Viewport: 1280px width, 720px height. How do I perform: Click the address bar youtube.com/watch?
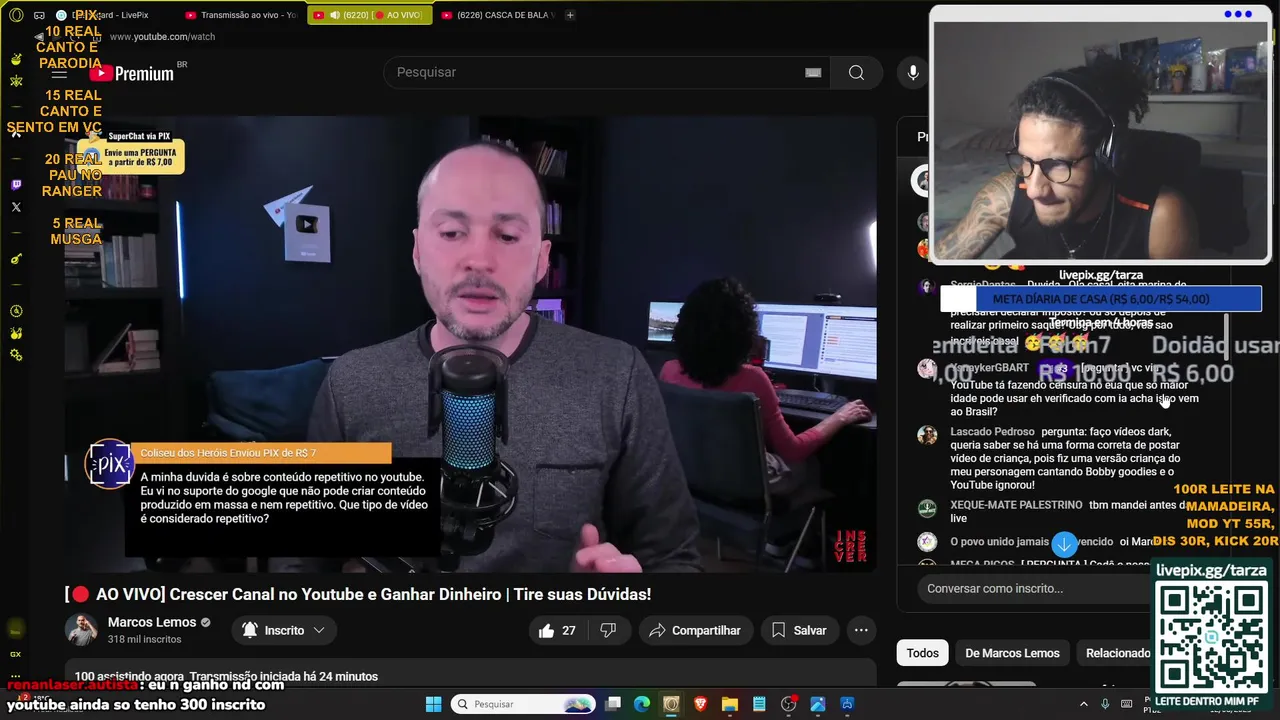coord(162,37)
